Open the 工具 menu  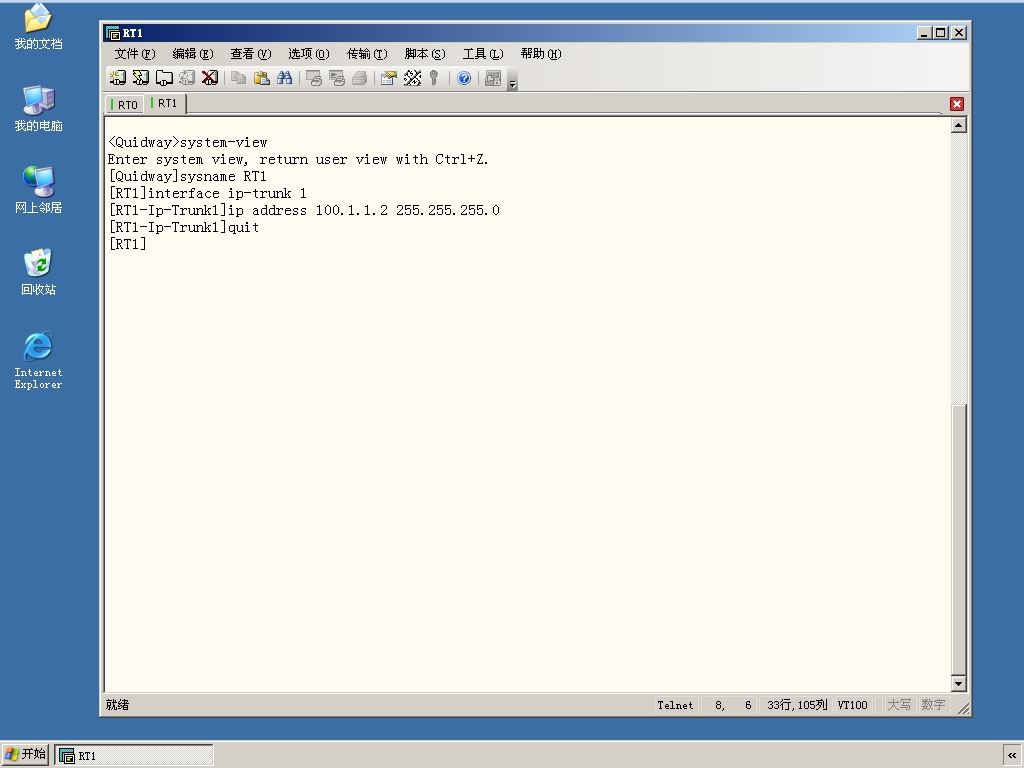pyautogui.click(x=483, y=54)
